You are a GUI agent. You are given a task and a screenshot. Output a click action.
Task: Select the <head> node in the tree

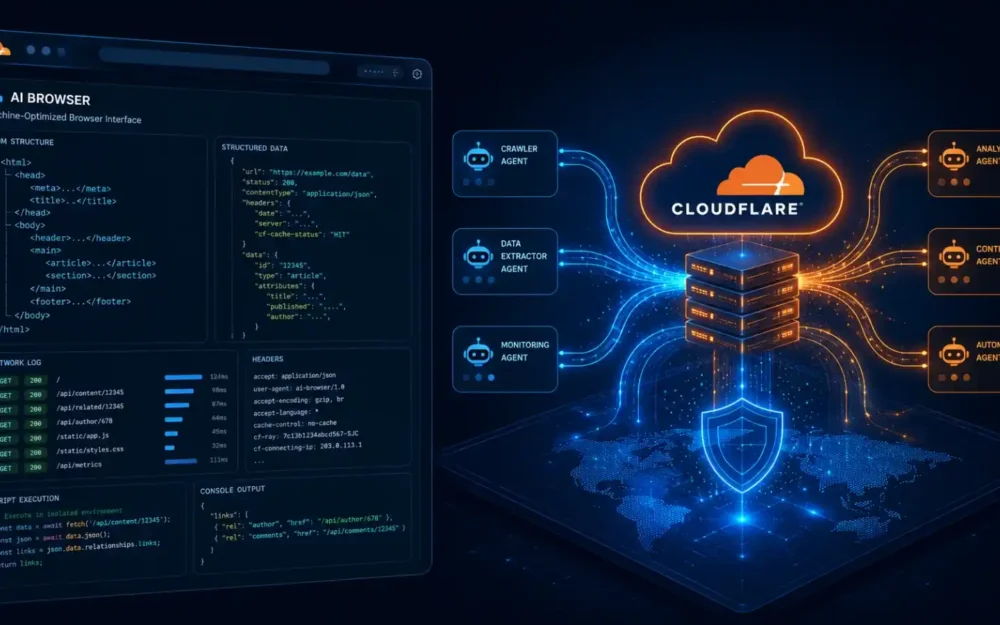tap(30, 175)
